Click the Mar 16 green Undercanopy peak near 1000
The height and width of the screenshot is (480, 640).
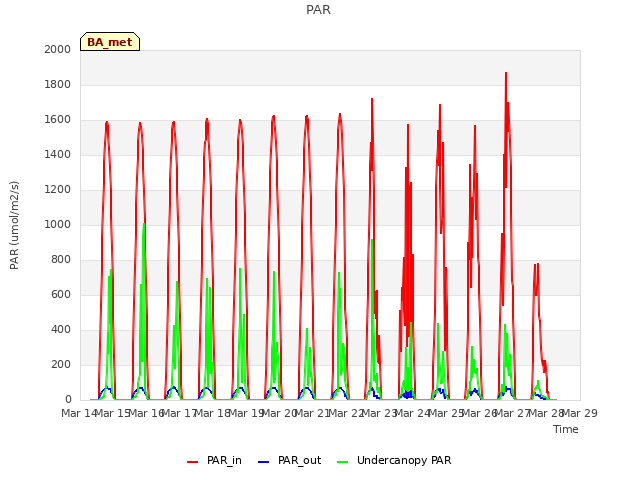(x=144, y=224)
